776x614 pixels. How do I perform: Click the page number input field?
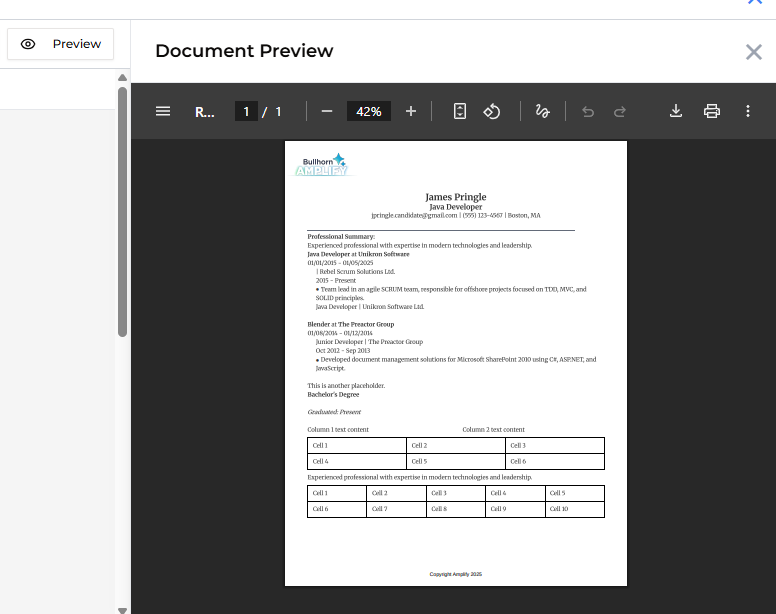coord(246,111)
